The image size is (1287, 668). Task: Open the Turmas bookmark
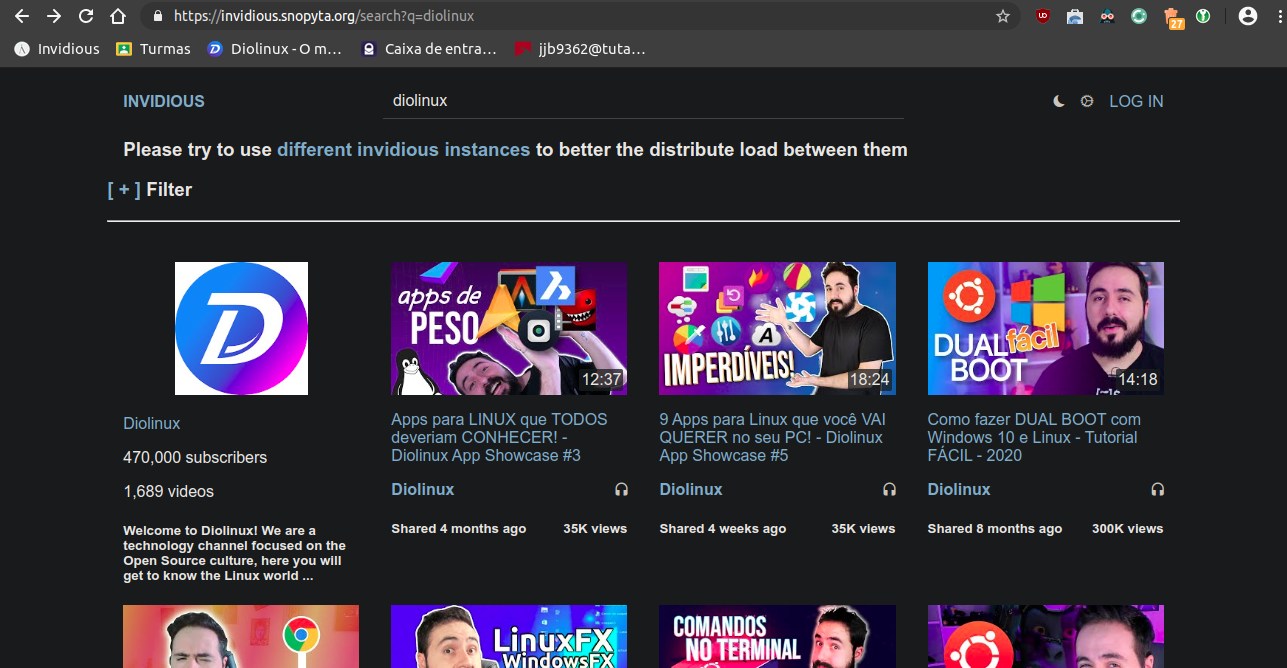tap(153, 48)
